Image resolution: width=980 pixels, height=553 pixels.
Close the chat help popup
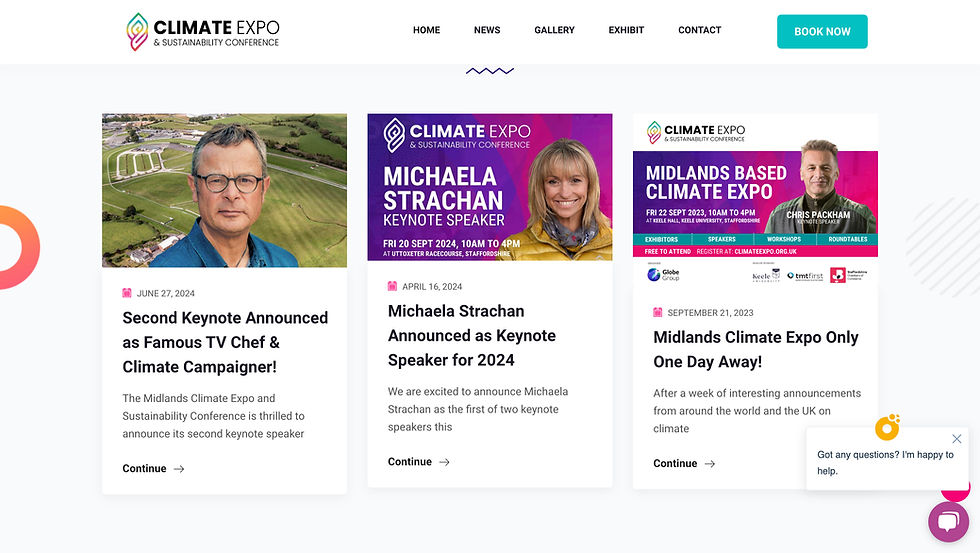956,439
